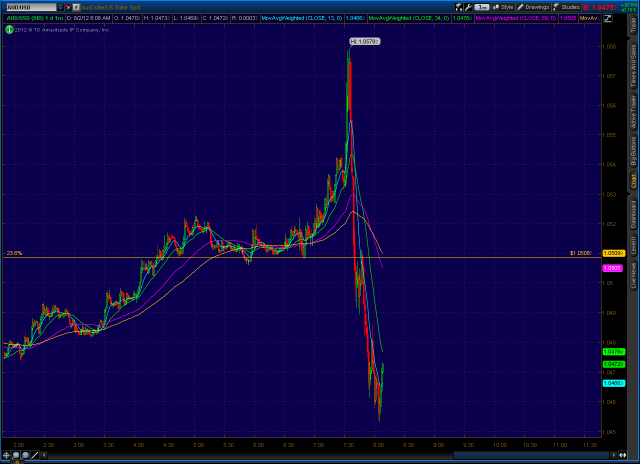The width and height of the screenshot is (640, 464).
Task: Click the share/detach icon in top toolbar
Action: coord(459,7)
